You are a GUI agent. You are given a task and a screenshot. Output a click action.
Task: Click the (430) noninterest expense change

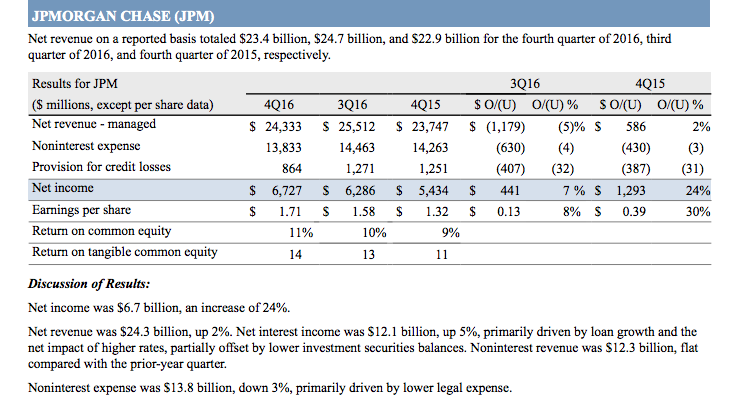pyautogui.click(x=636, y=148)
